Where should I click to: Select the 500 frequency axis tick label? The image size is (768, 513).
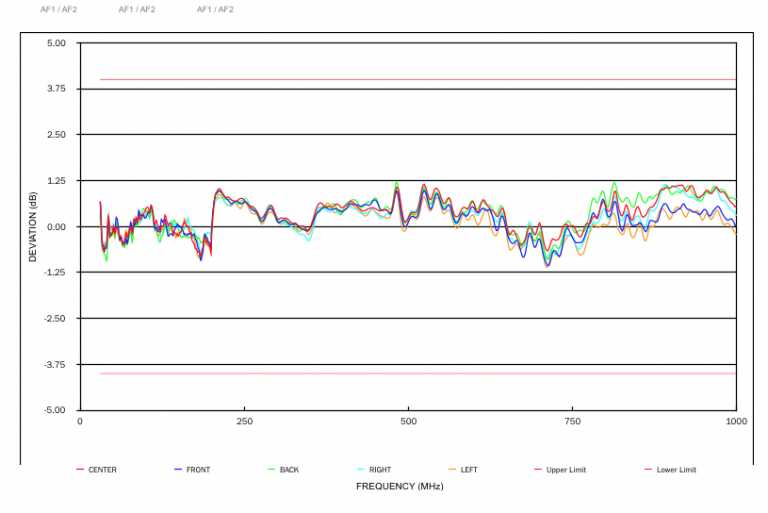(x=408, y=421)
